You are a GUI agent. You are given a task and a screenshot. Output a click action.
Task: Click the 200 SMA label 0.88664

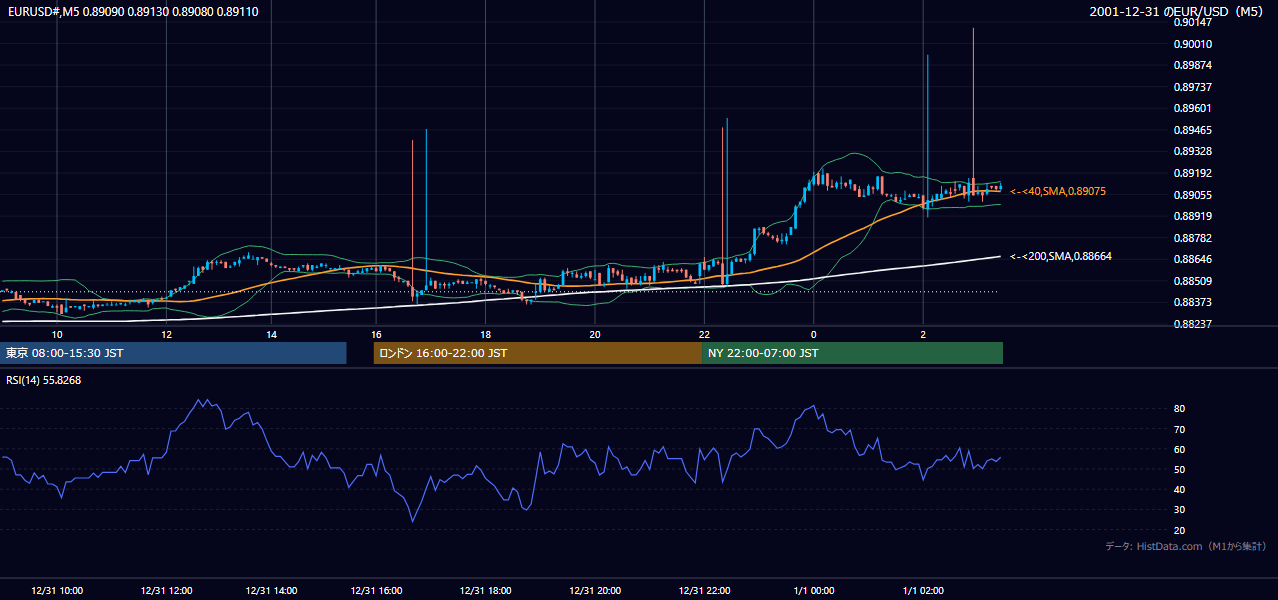pos(1061,257)
